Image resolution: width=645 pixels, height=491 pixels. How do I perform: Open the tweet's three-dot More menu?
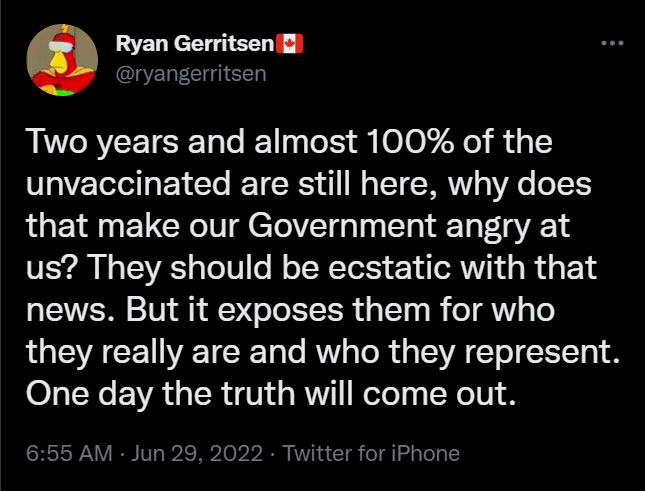611,46
